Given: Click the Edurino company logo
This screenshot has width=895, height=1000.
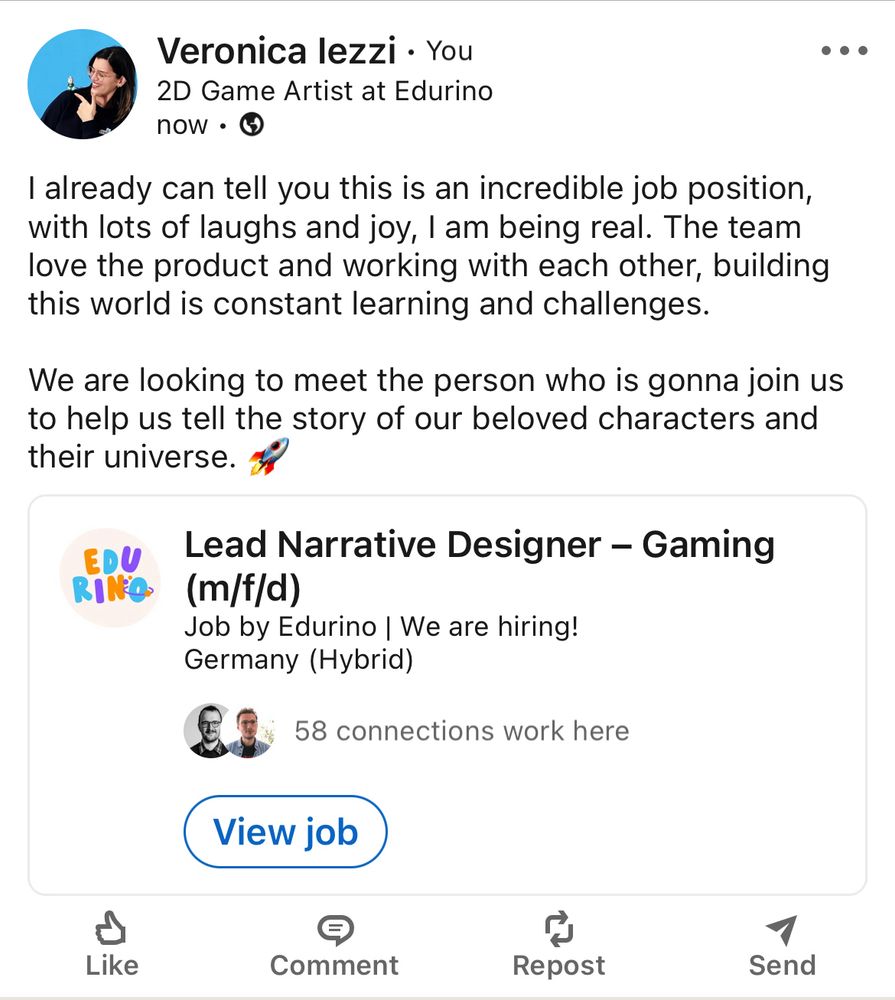Looking at the screenshot, I should (110, 577).
